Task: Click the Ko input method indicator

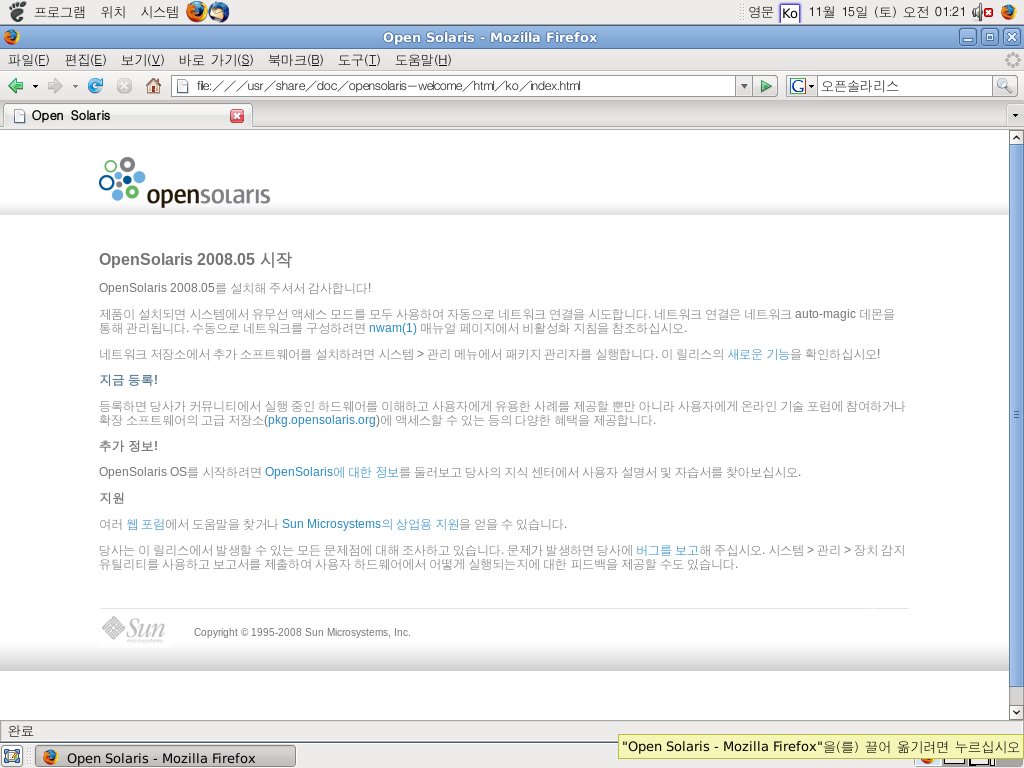Action: point(790,12)
